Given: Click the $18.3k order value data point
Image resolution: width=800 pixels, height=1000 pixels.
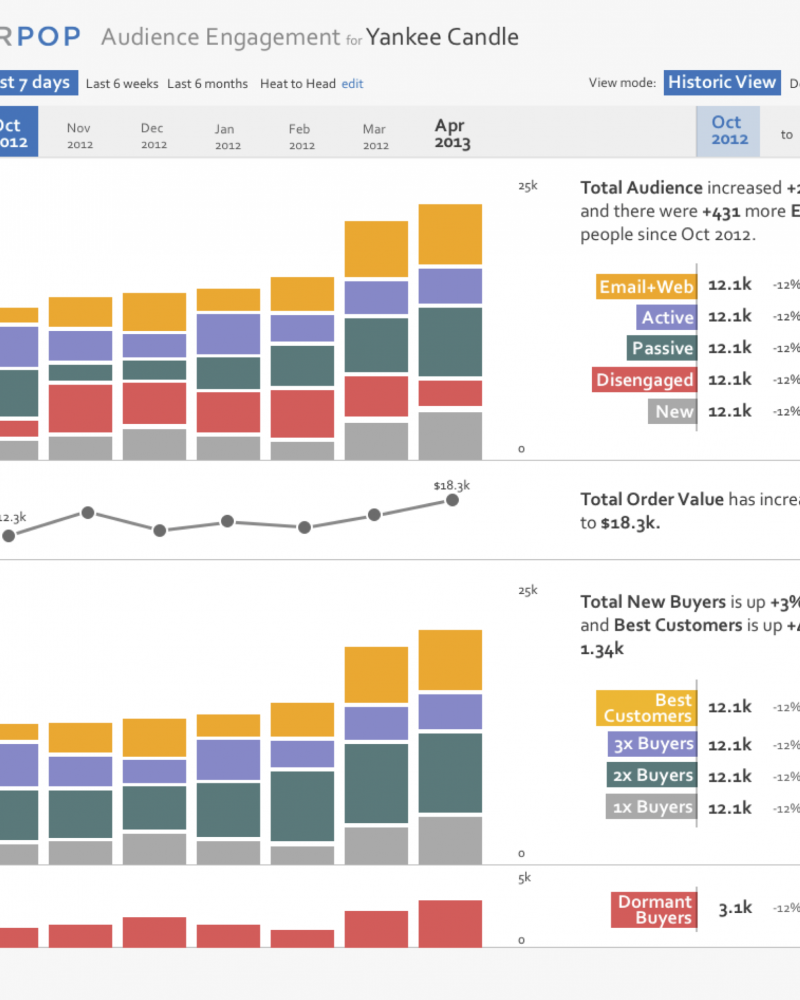Looking at the screenshot, I should click(452, 500).
